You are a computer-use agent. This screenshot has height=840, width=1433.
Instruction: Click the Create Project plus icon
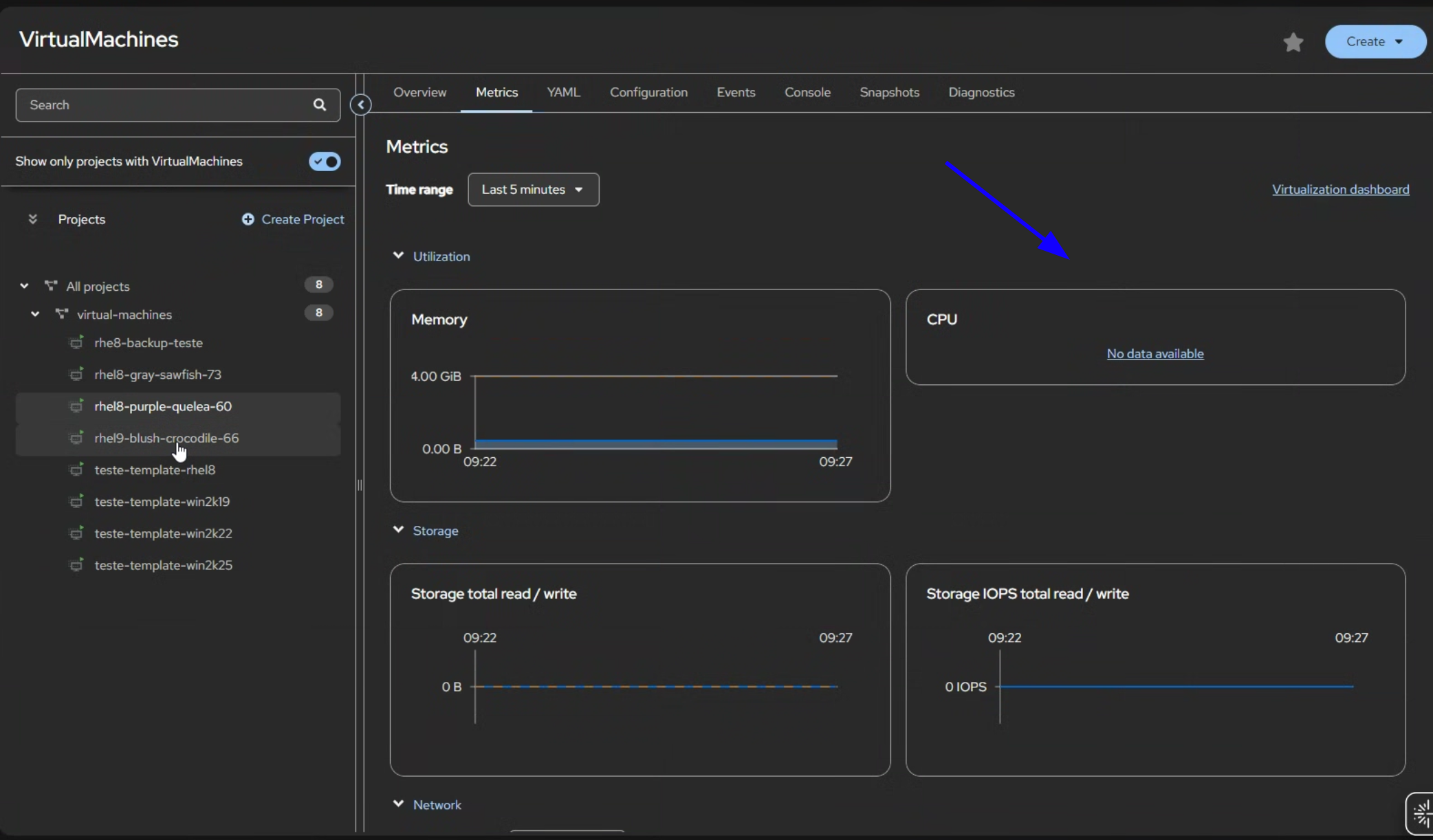tap(248, 219)
